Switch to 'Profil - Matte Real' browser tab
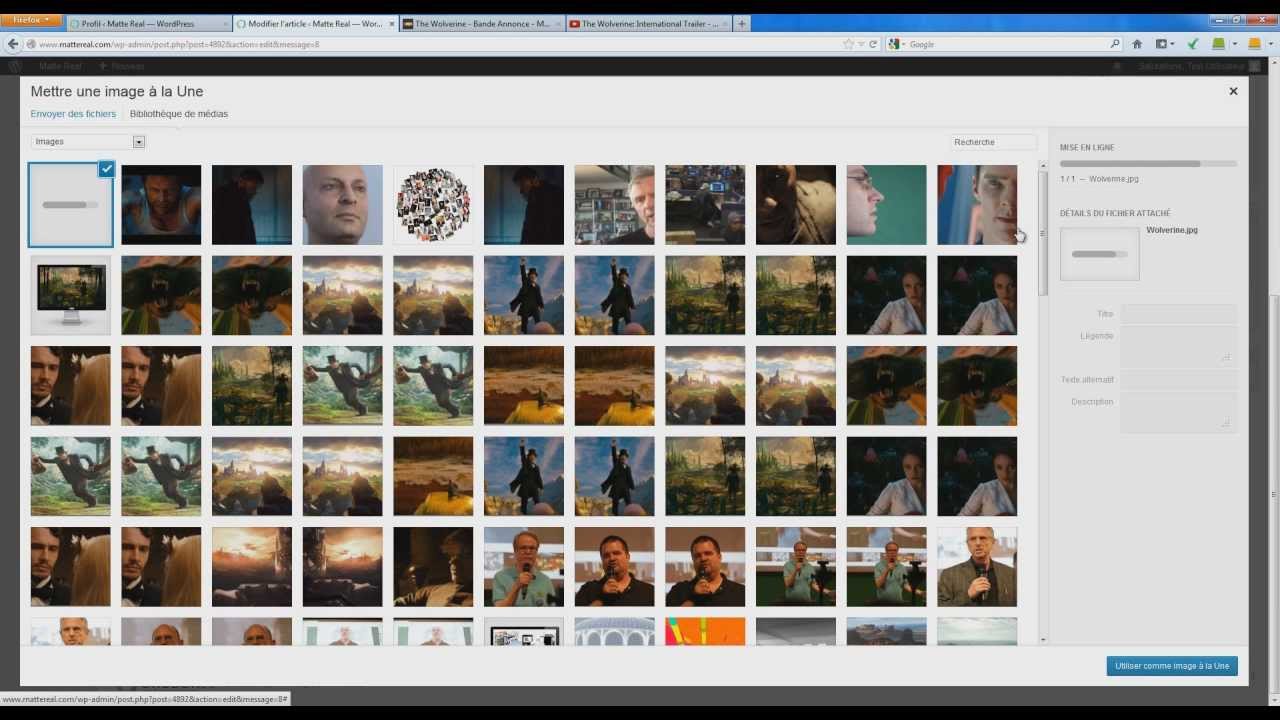This screenshot has height=720, width=1280. (x=149, y=24)
